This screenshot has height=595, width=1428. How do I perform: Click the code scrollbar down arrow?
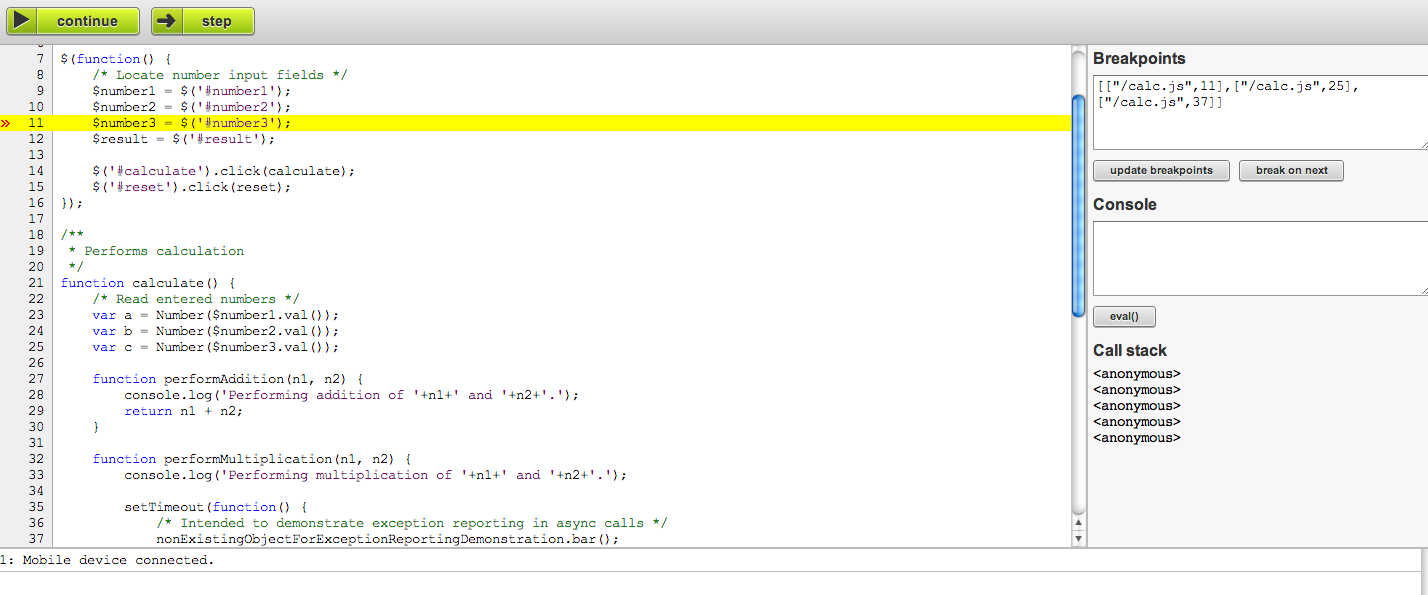click(1078, 539)
